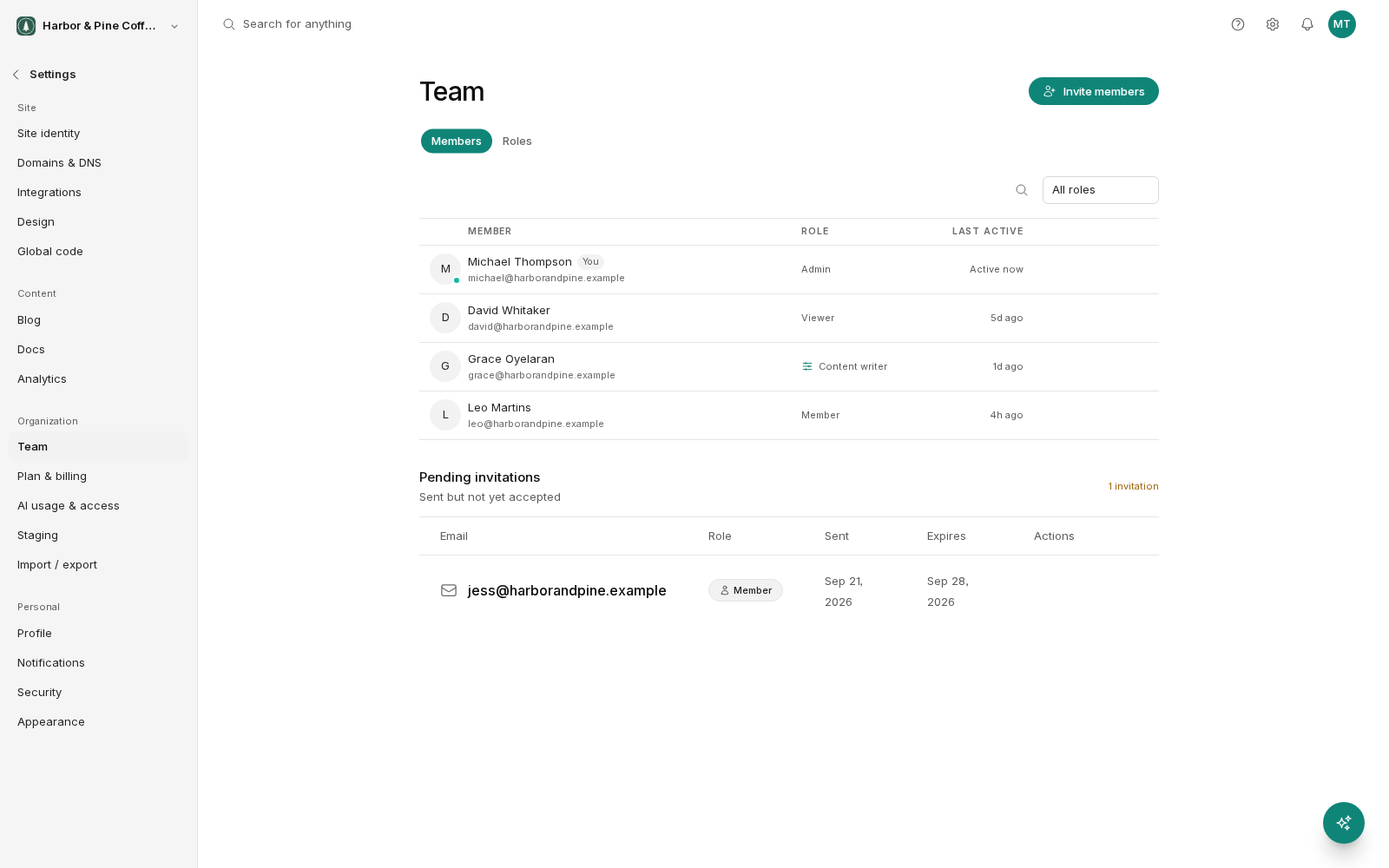Viewport: 1389px width, 868px height.
Task: Click the Harbor & Pine logo icon
Action: (26, 26)
